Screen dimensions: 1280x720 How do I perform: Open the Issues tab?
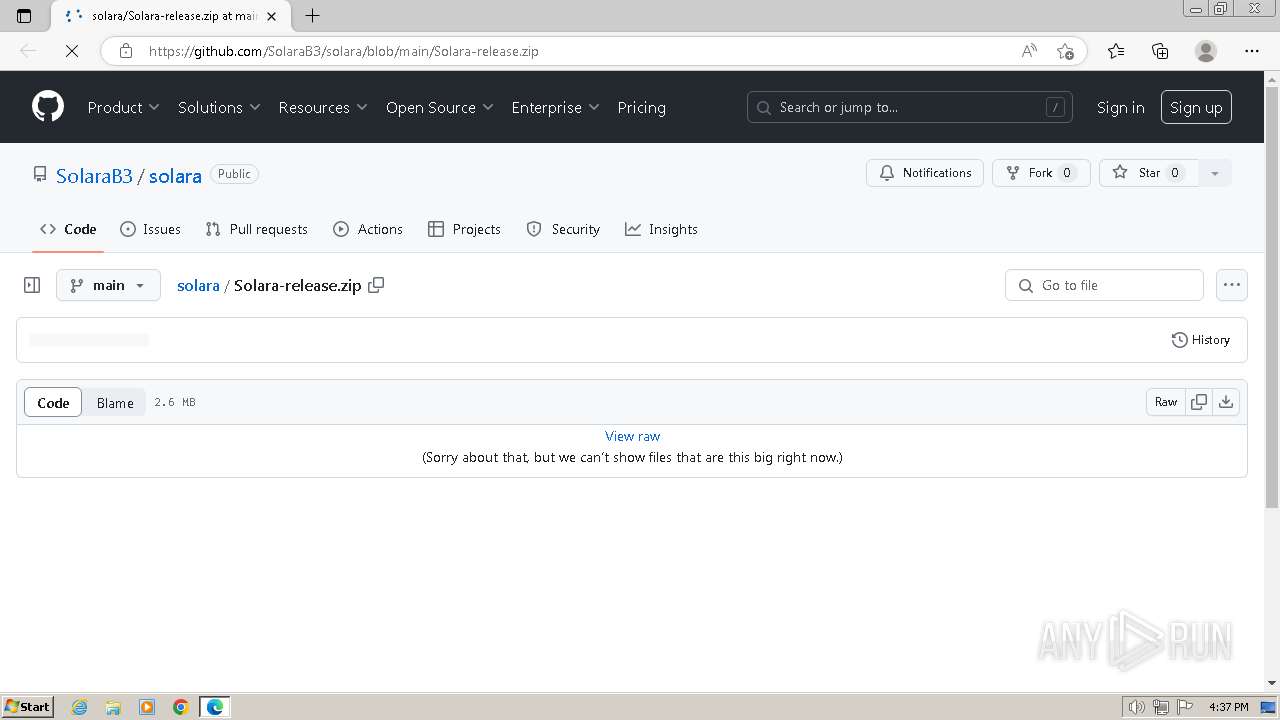pos(150,229)
